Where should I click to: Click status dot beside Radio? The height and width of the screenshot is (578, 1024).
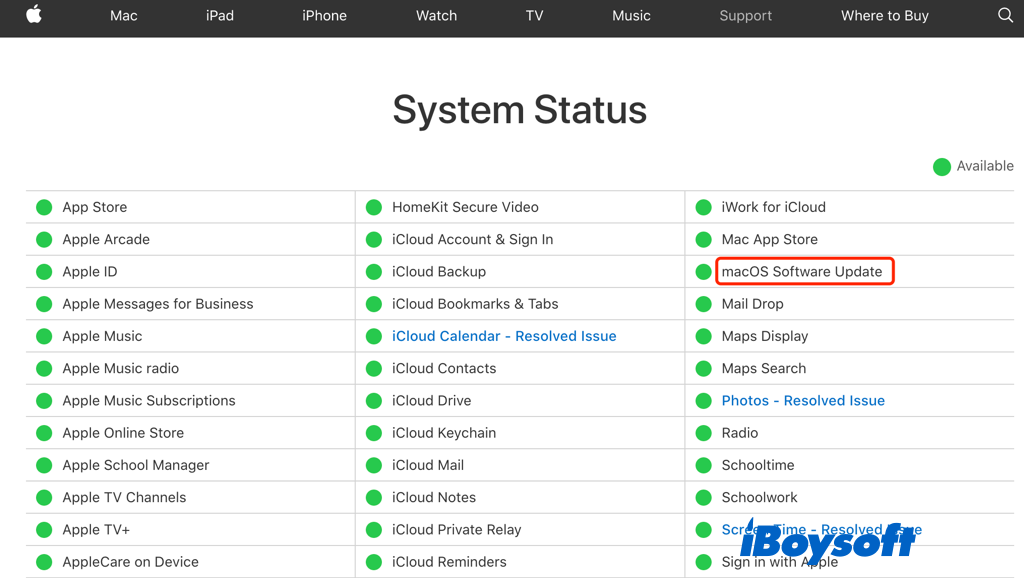point(703,433)
